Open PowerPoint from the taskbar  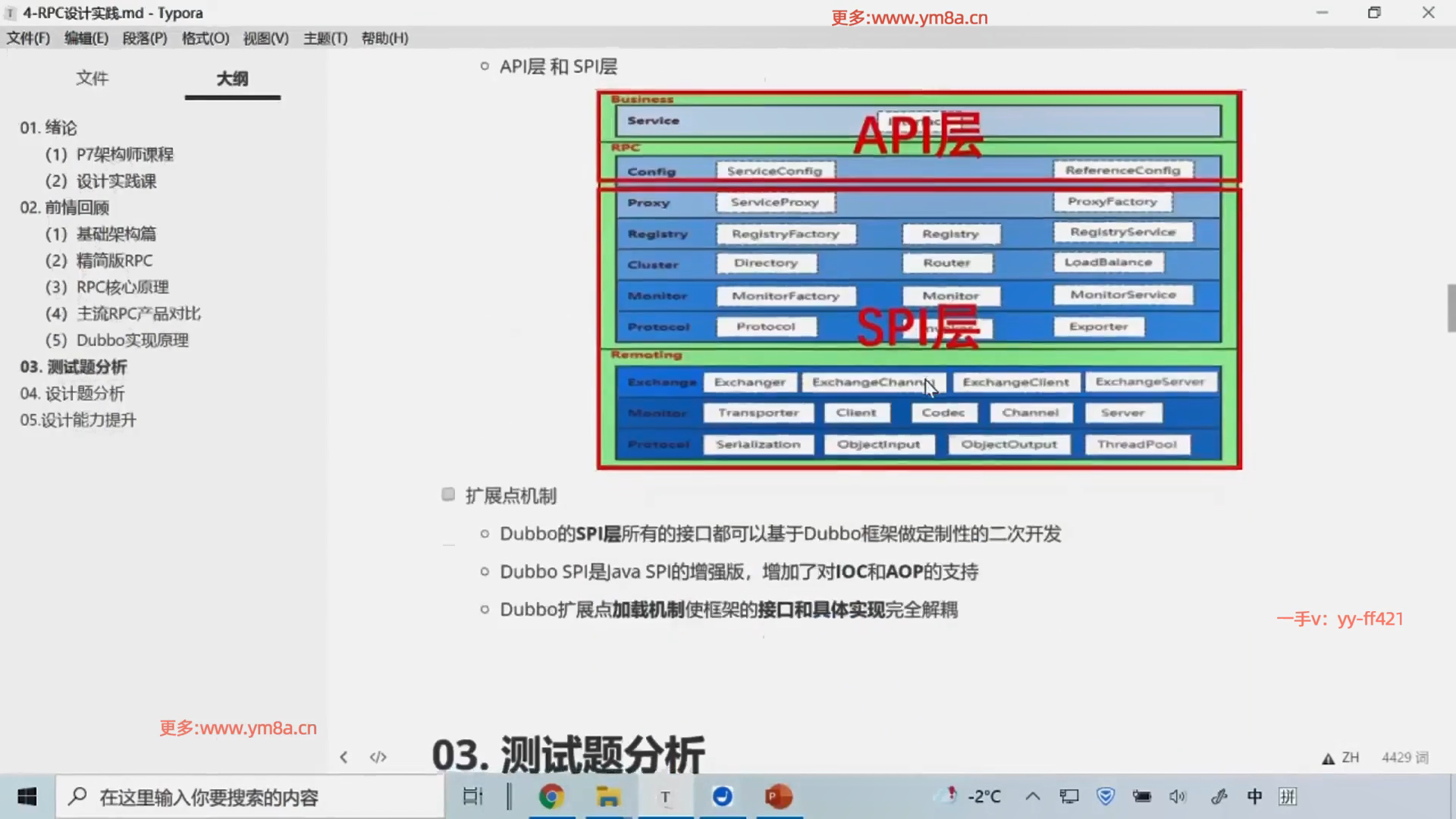(x=778, y=796)
